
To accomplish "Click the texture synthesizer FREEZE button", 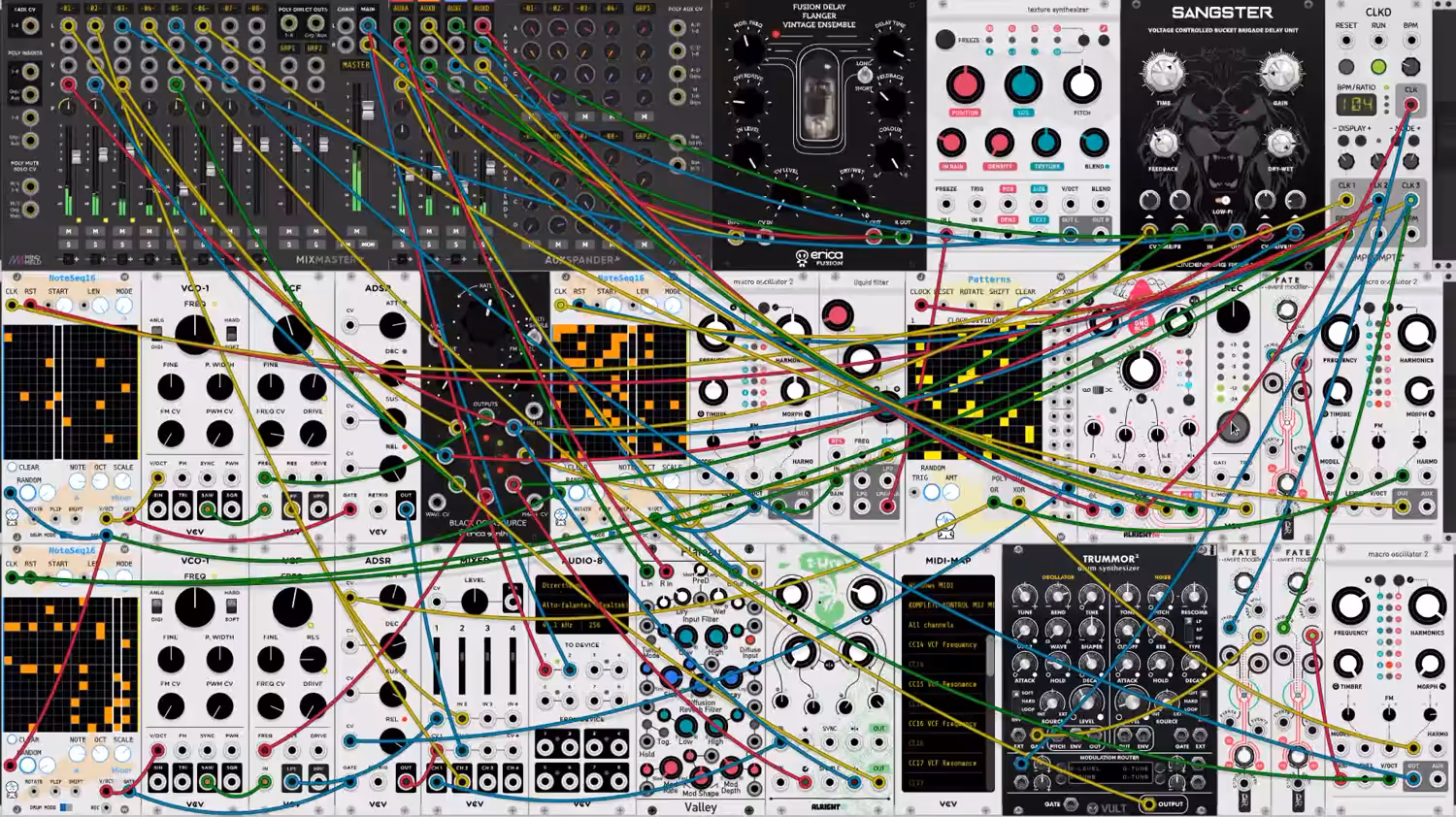I will tap(944, 40).
